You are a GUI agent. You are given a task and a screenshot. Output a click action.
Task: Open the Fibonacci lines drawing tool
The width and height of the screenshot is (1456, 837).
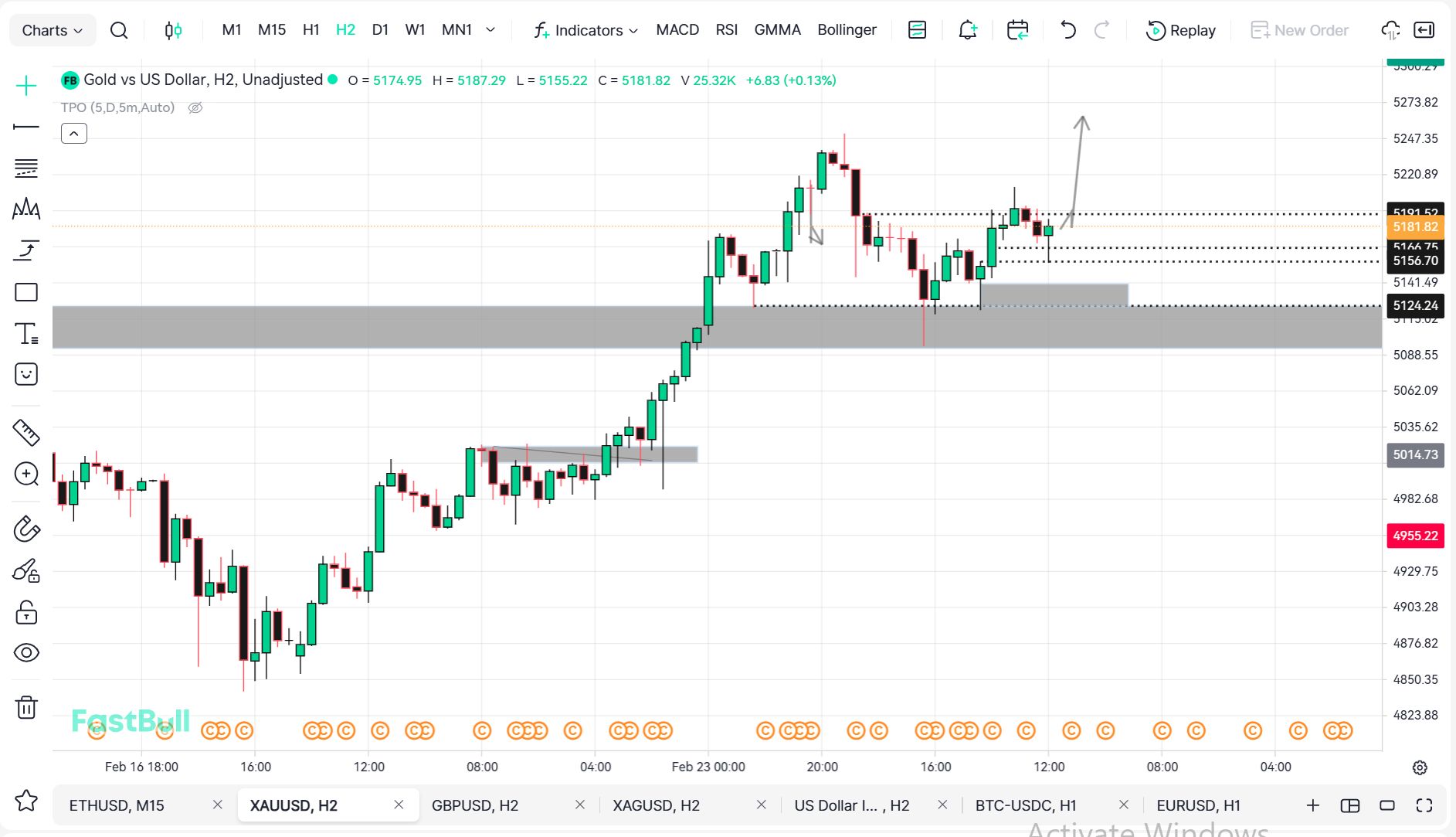(26, 168)
